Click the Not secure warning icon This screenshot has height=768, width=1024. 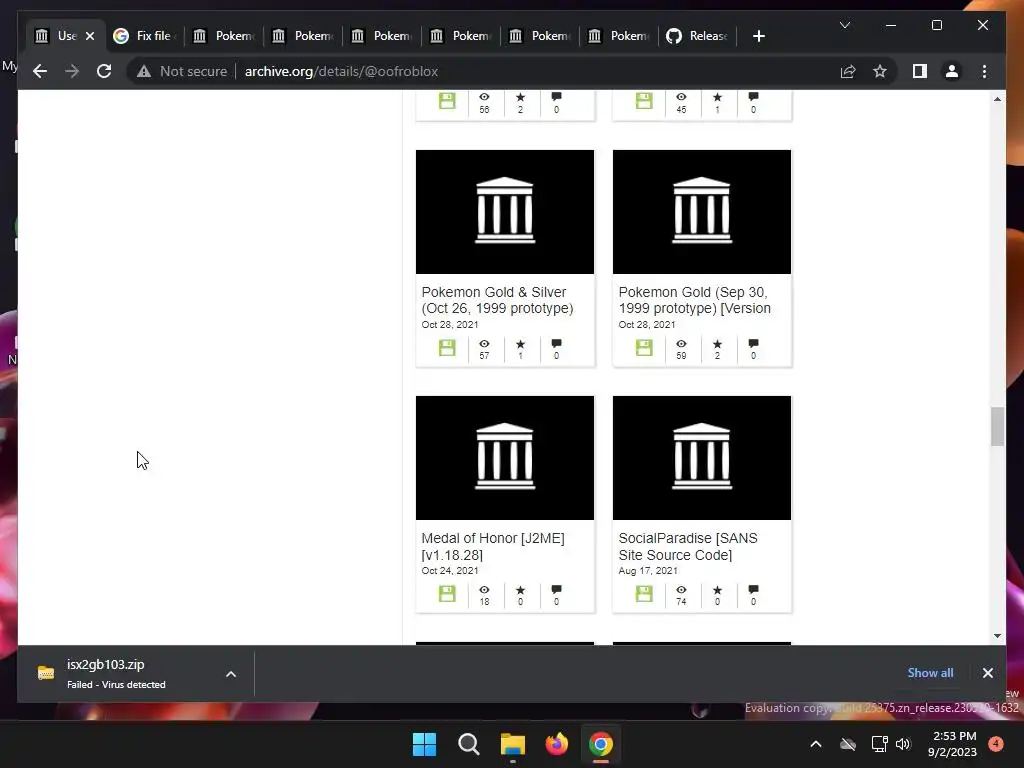(x=144, y=71)
